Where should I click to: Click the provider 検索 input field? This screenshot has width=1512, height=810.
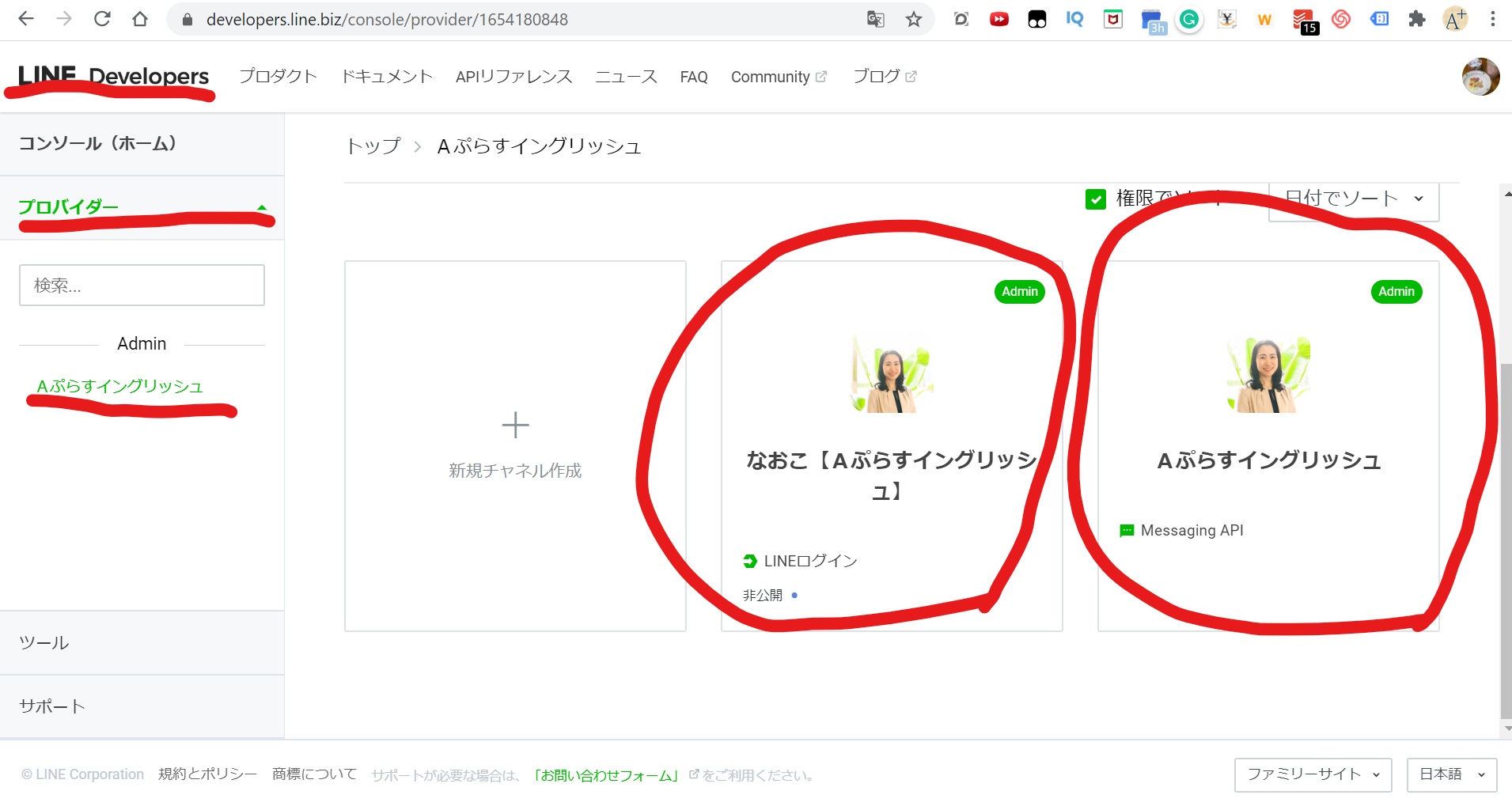tap(142, 285)
